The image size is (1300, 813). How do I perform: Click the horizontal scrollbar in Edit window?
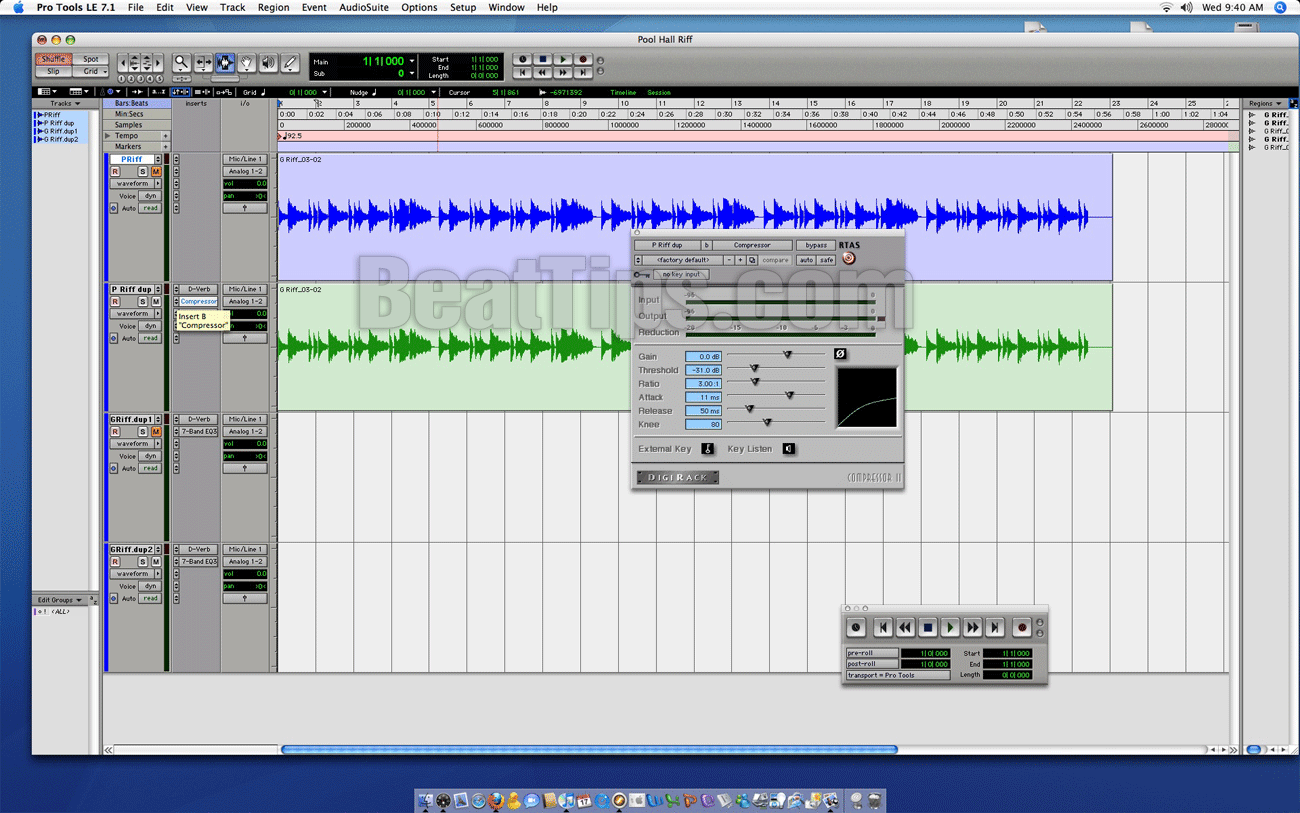589,749
